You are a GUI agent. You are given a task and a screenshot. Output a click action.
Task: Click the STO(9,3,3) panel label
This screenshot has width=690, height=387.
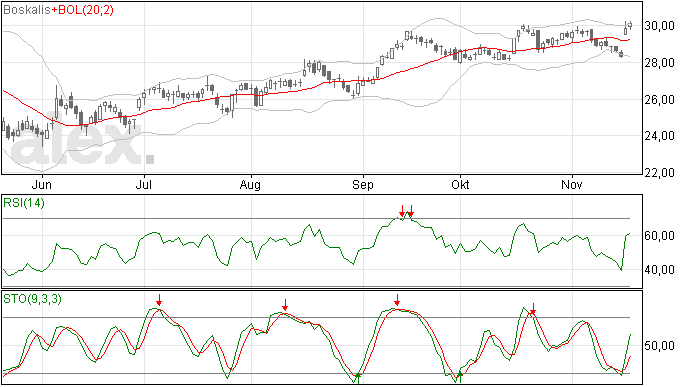(33, 299)
